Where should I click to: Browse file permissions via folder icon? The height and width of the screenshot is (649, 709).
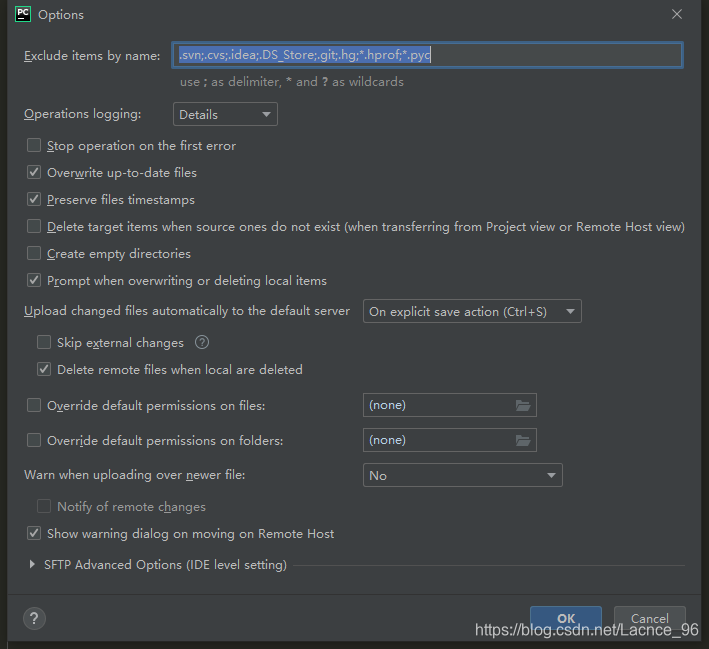tap(523, 405)
